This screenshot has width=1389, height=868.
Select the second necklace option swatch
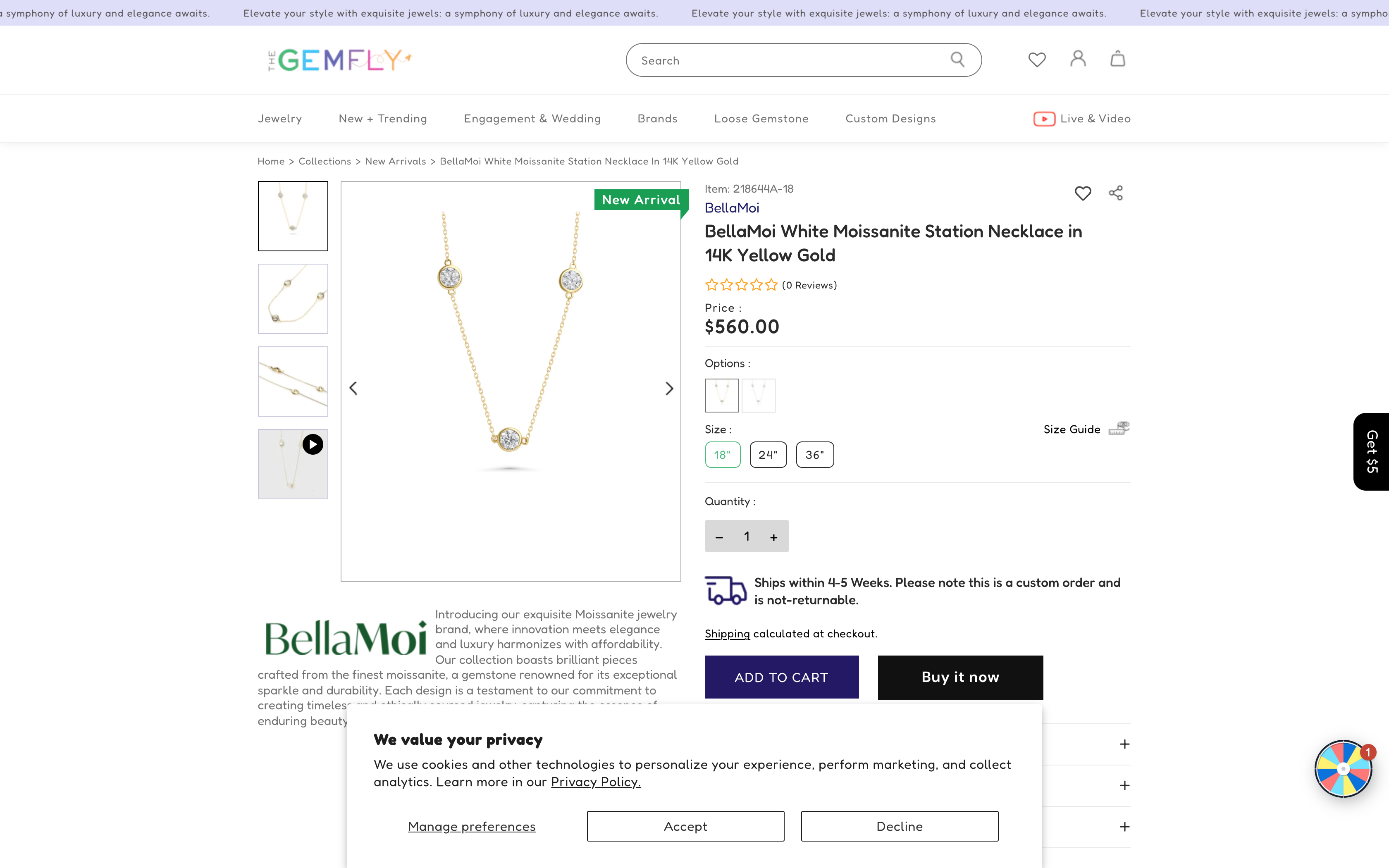tap(759, 396)
